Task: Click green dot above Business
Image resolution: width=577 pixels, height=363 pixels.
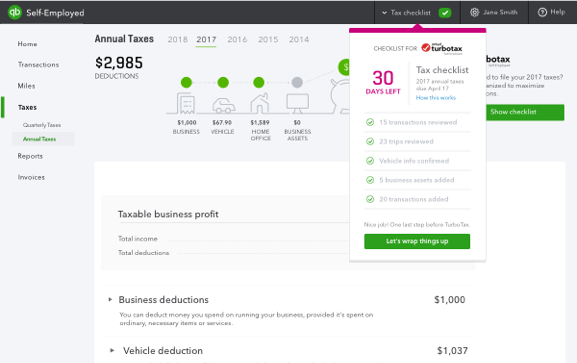Action: tap(186, 82)
